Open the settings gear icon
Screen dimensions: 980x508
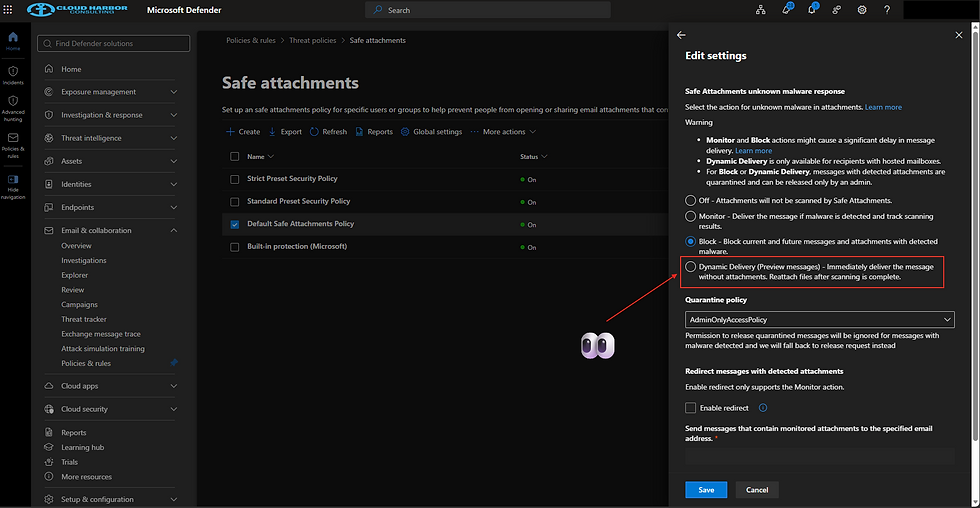tap(862, 10)
